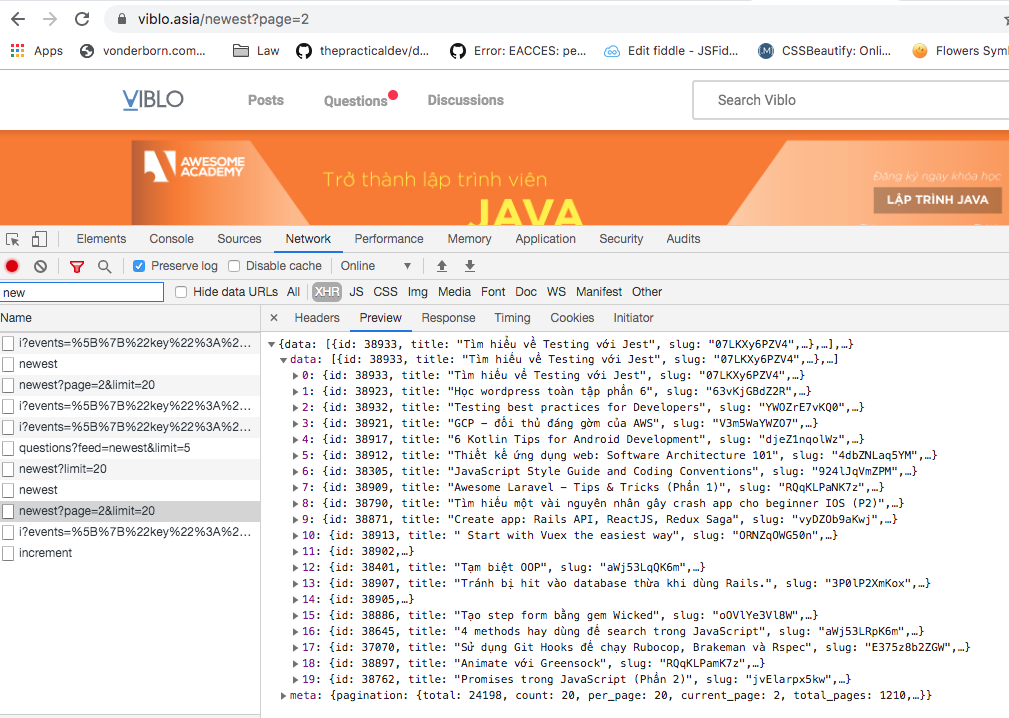Switch to the Elements panel tab
1009x718 pixels.
pyautogui.click(x=101, y=239)
